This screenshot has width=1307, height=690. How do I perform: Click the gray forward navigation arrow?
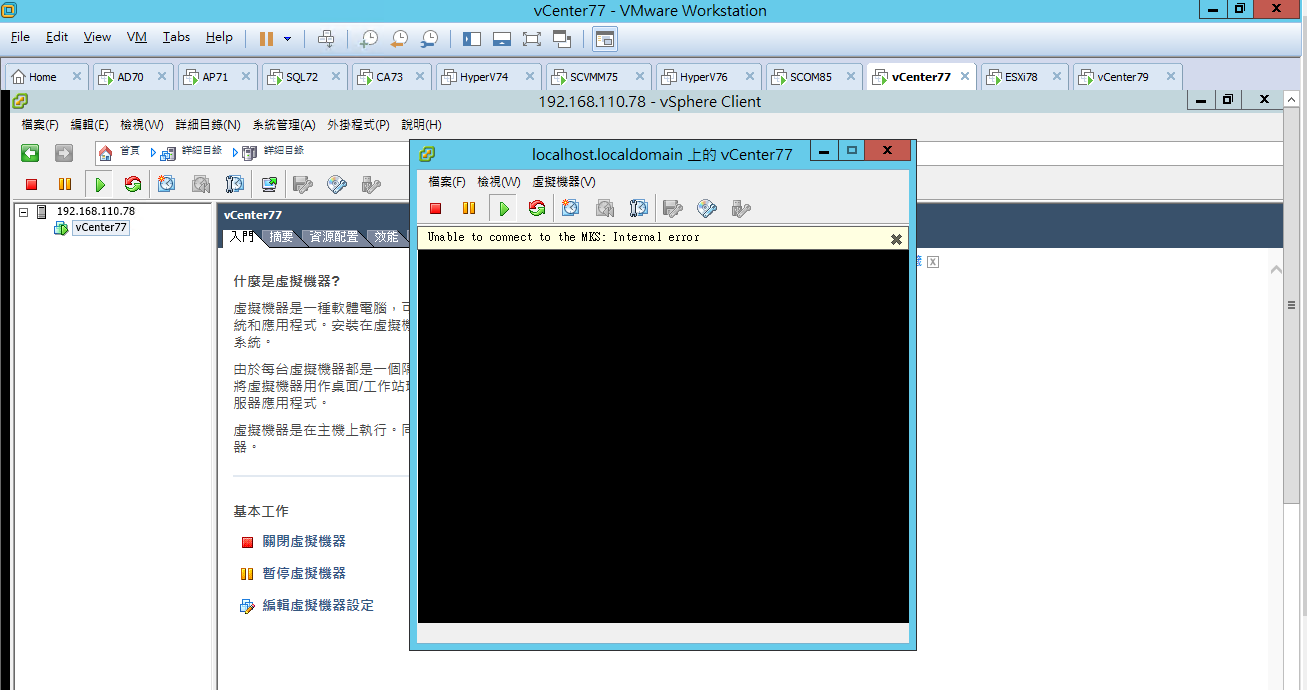point(64,153)
